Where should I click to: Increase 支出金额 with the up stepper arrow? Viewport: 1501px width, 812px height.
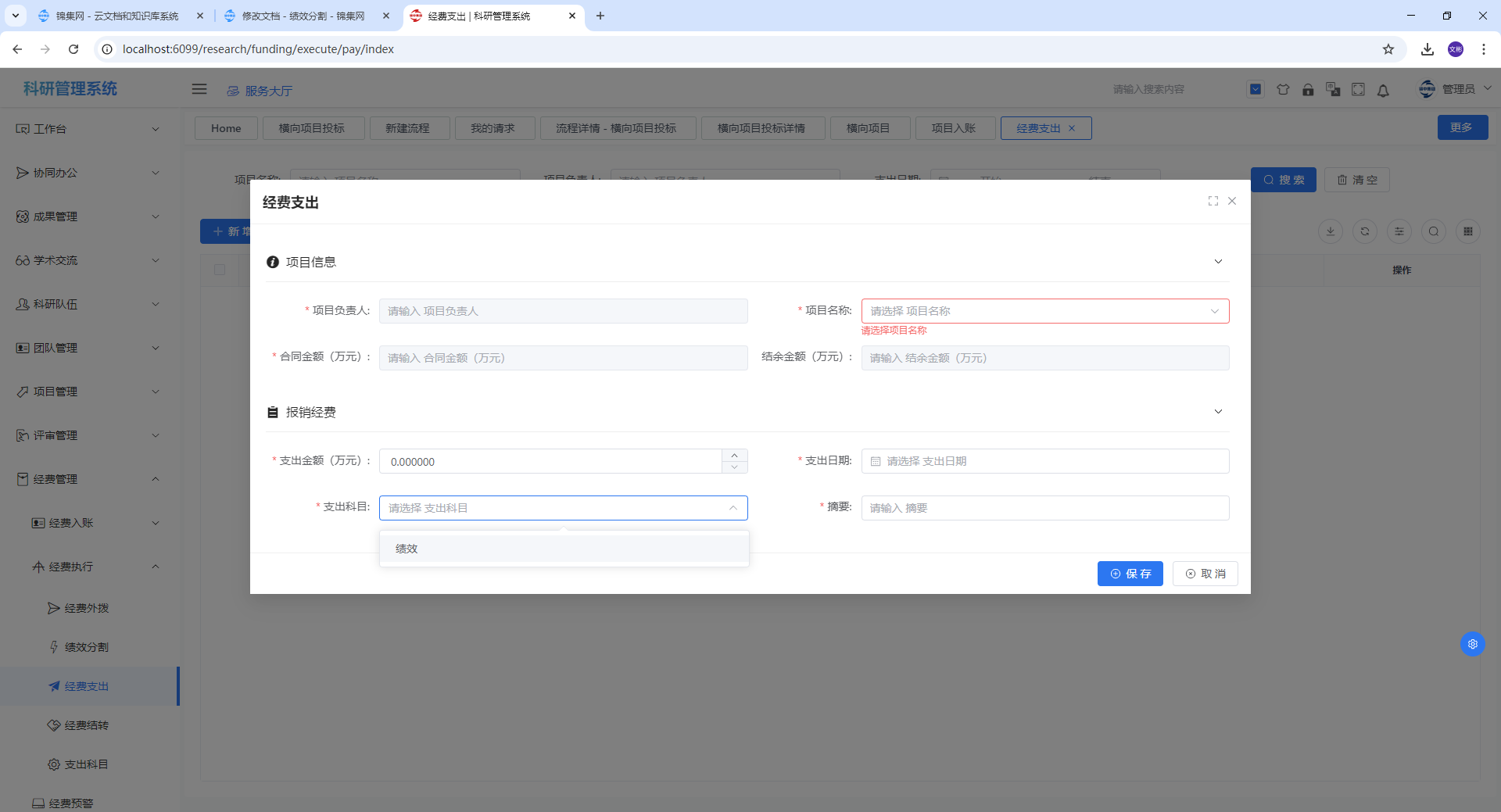(x=734, y=456)
